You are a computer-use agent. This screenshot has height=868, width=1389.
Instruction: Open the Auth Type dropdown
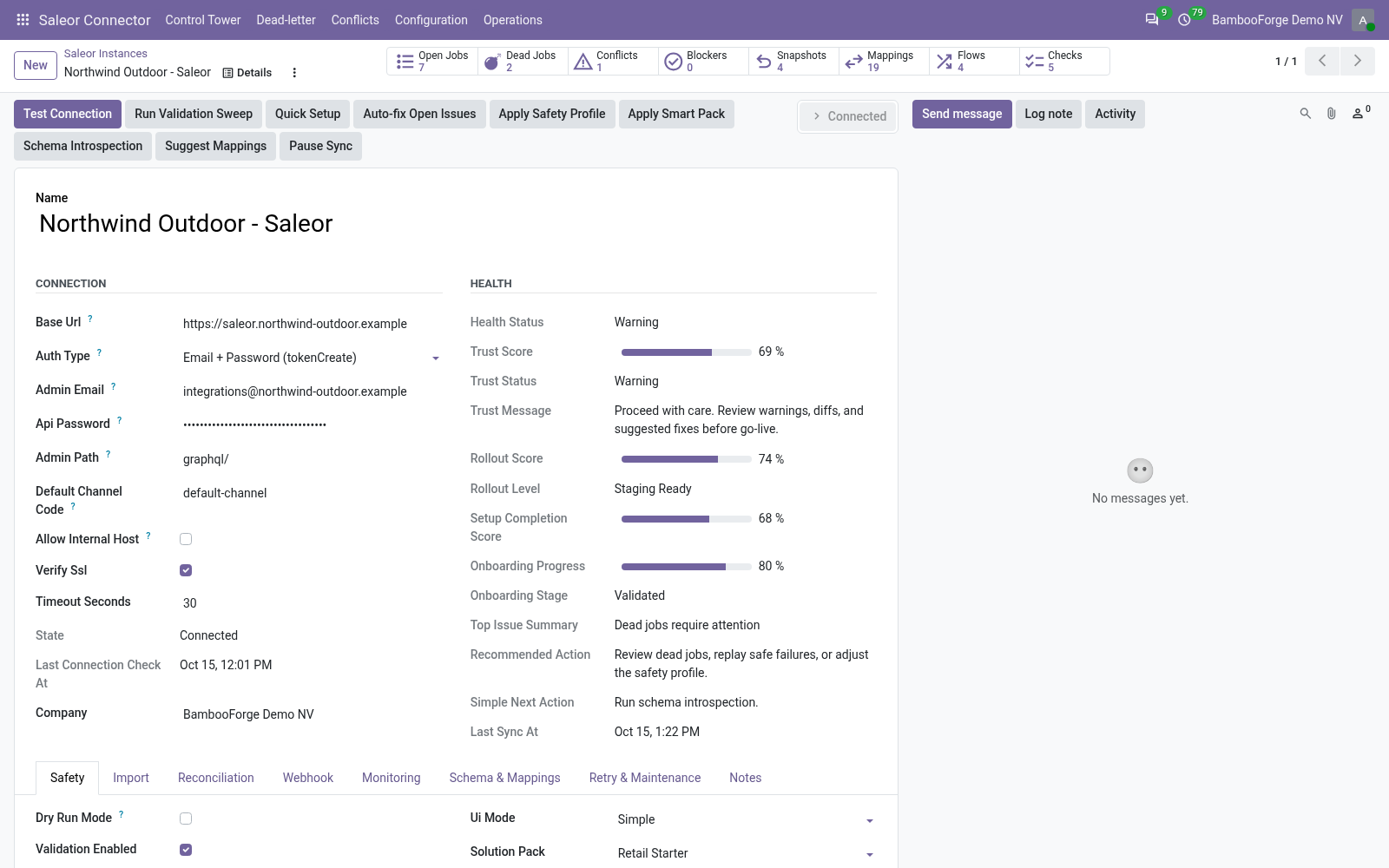(311, 358)
